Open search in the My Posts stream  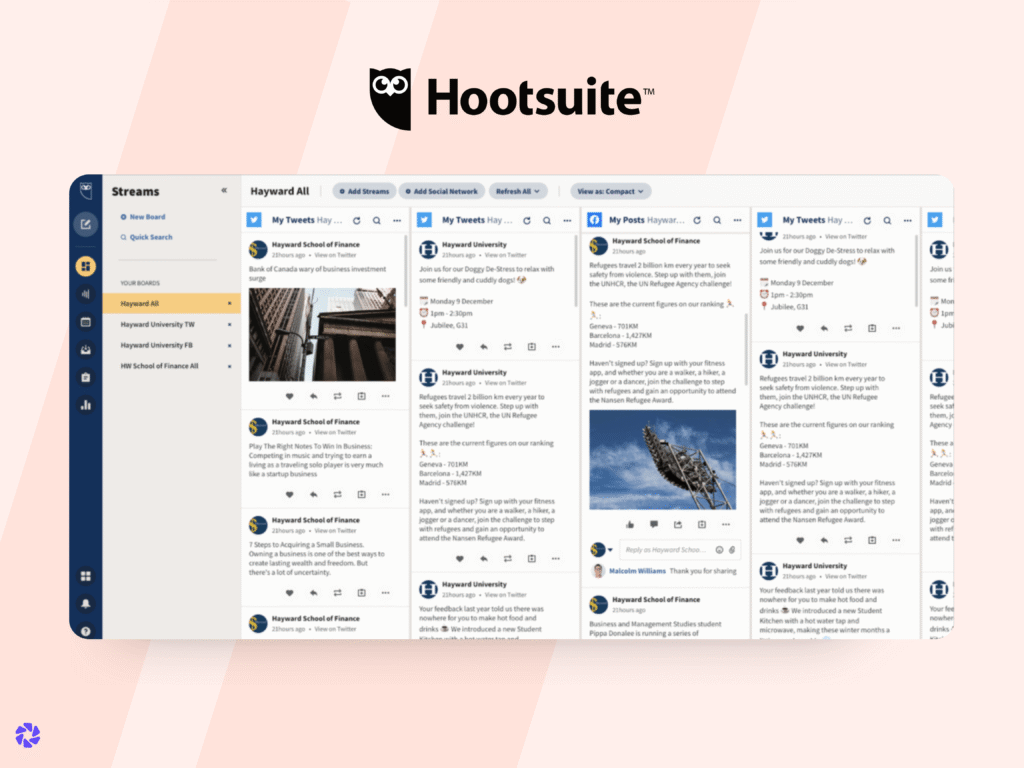point(716,220)
